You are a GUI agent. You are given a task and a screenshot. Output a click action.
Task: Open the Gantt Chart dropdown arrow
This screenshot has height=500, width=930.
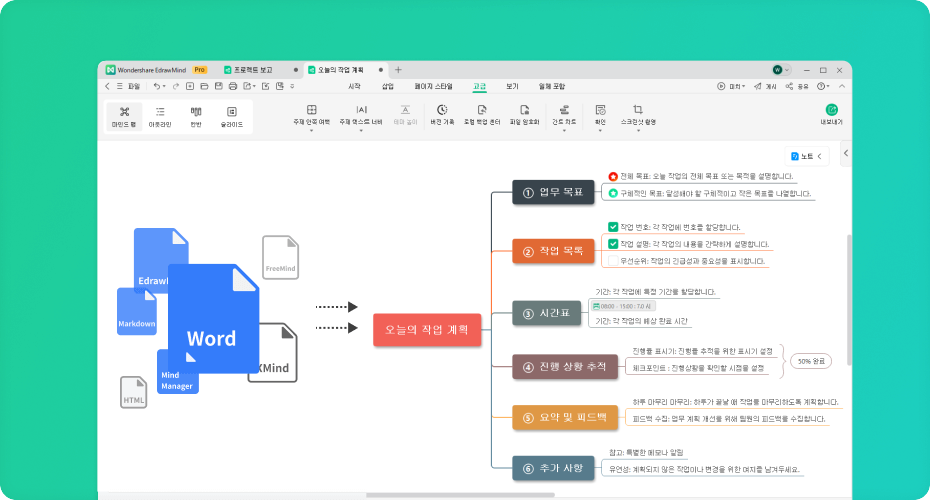coord(564,130)
